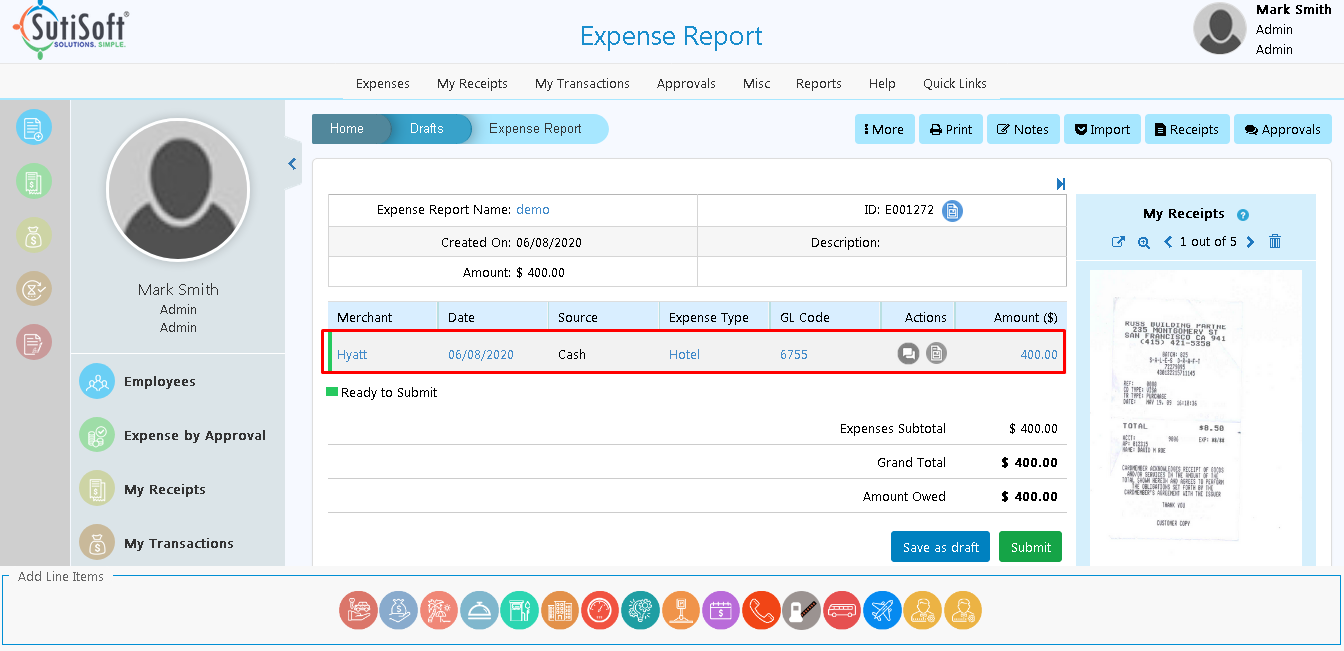
Task: Click the Hyatt merchant link
Action: pos(352,355)
